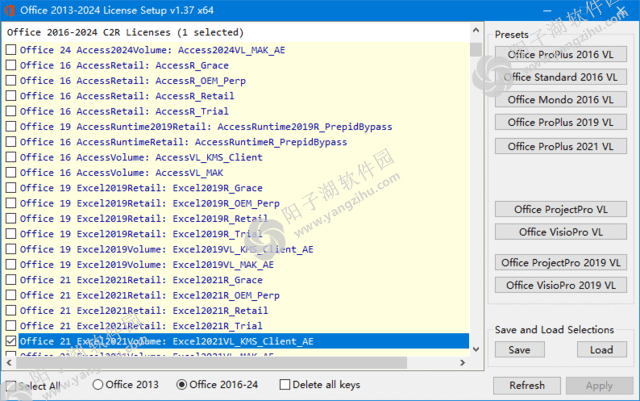Select the Excel2019R_Retail row text
Screen dimensions: 640x401
[144, 218]
